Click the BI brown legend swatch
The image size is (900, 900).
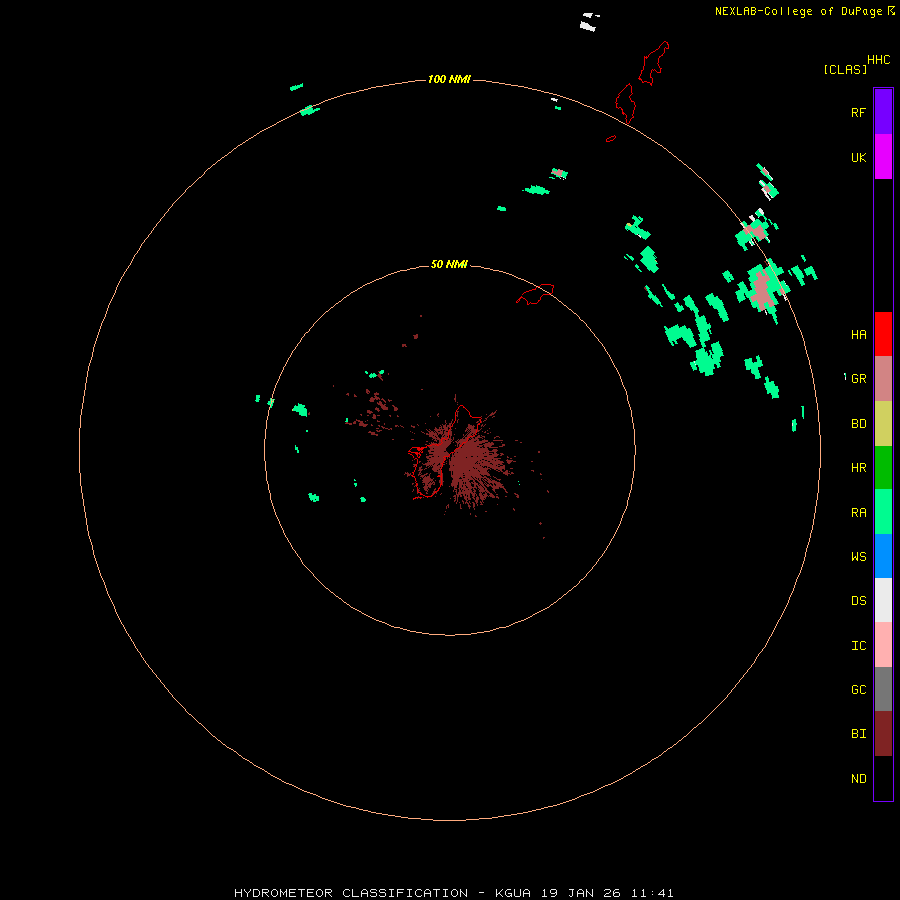coord(883,734)
